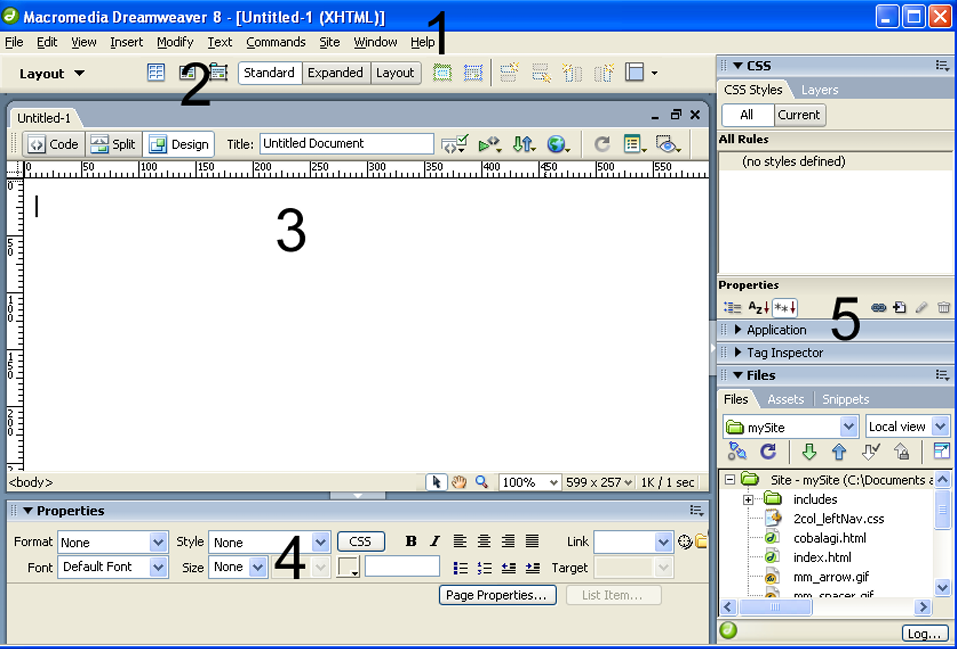957x649 pixels.
Task: Click the Ordered List icon
Action: pyautogui.click(x=485, y=568)
